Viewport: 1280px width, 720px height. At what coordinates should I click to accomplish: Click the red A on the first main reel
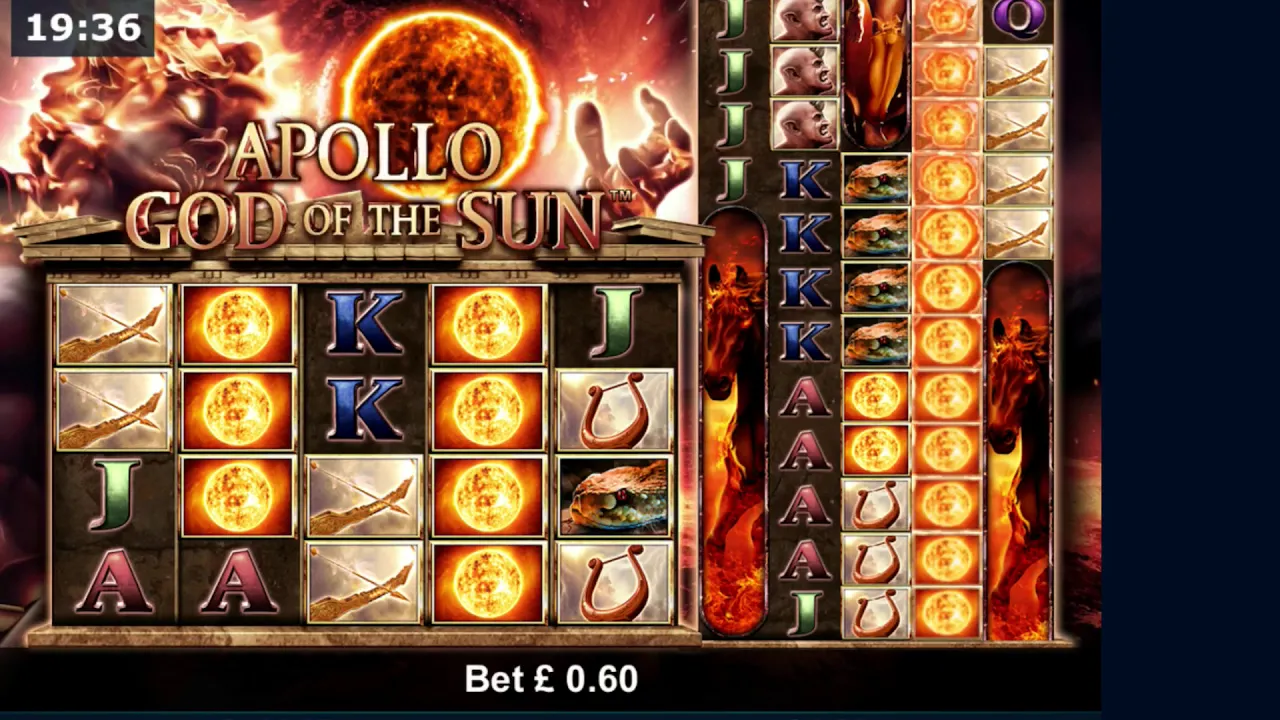pyautogui.click(x=114, y=582)
